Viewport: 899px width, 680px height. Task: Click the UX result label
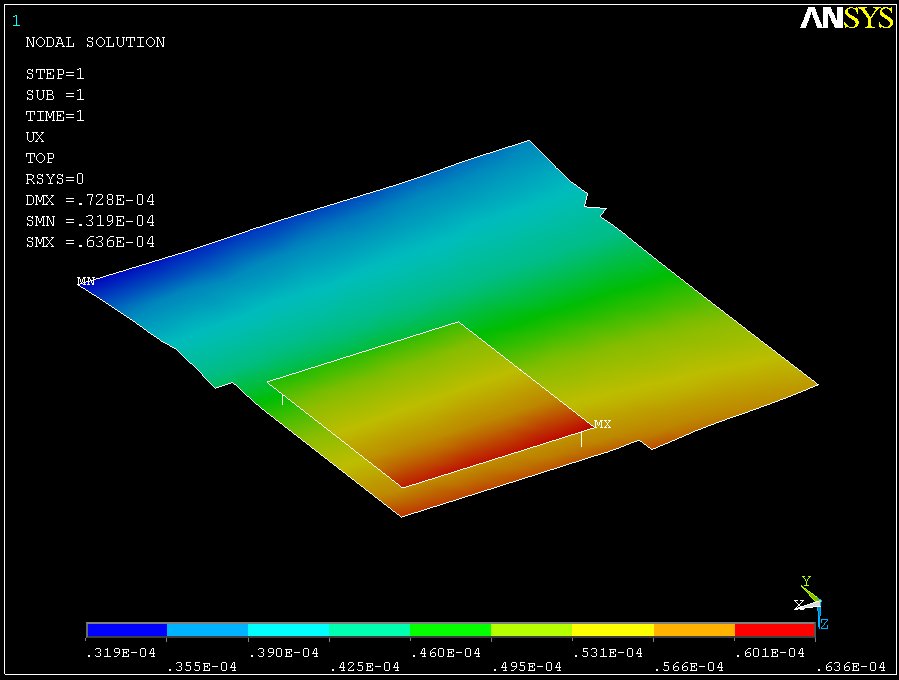[x=35, y=137]
